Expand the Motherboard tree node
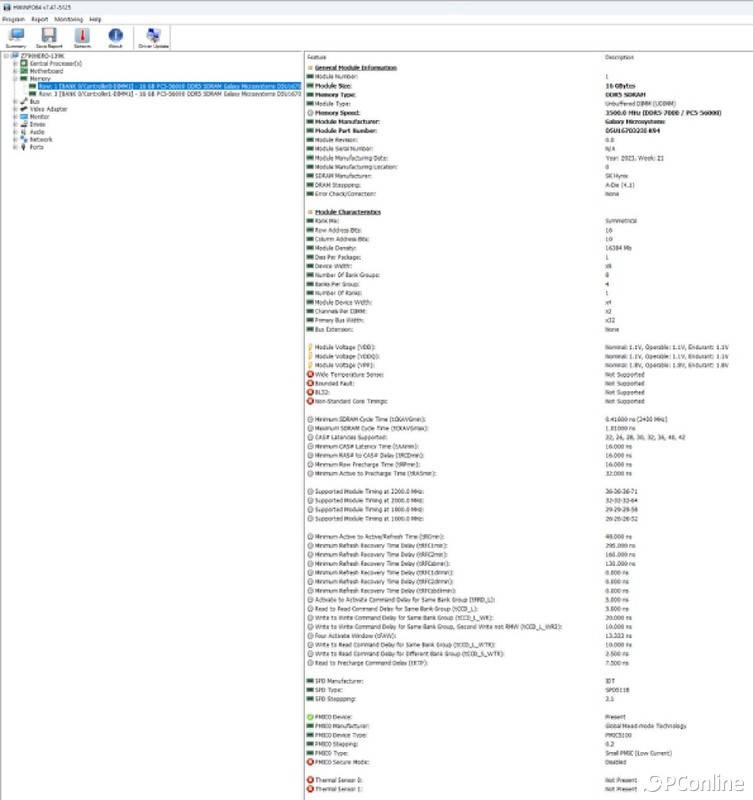 pos(14,71)
